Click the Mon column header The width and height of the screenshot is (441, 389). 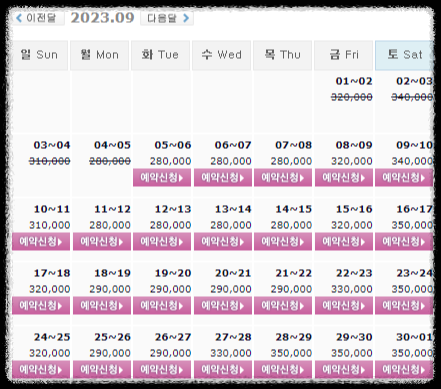[99, 55]
